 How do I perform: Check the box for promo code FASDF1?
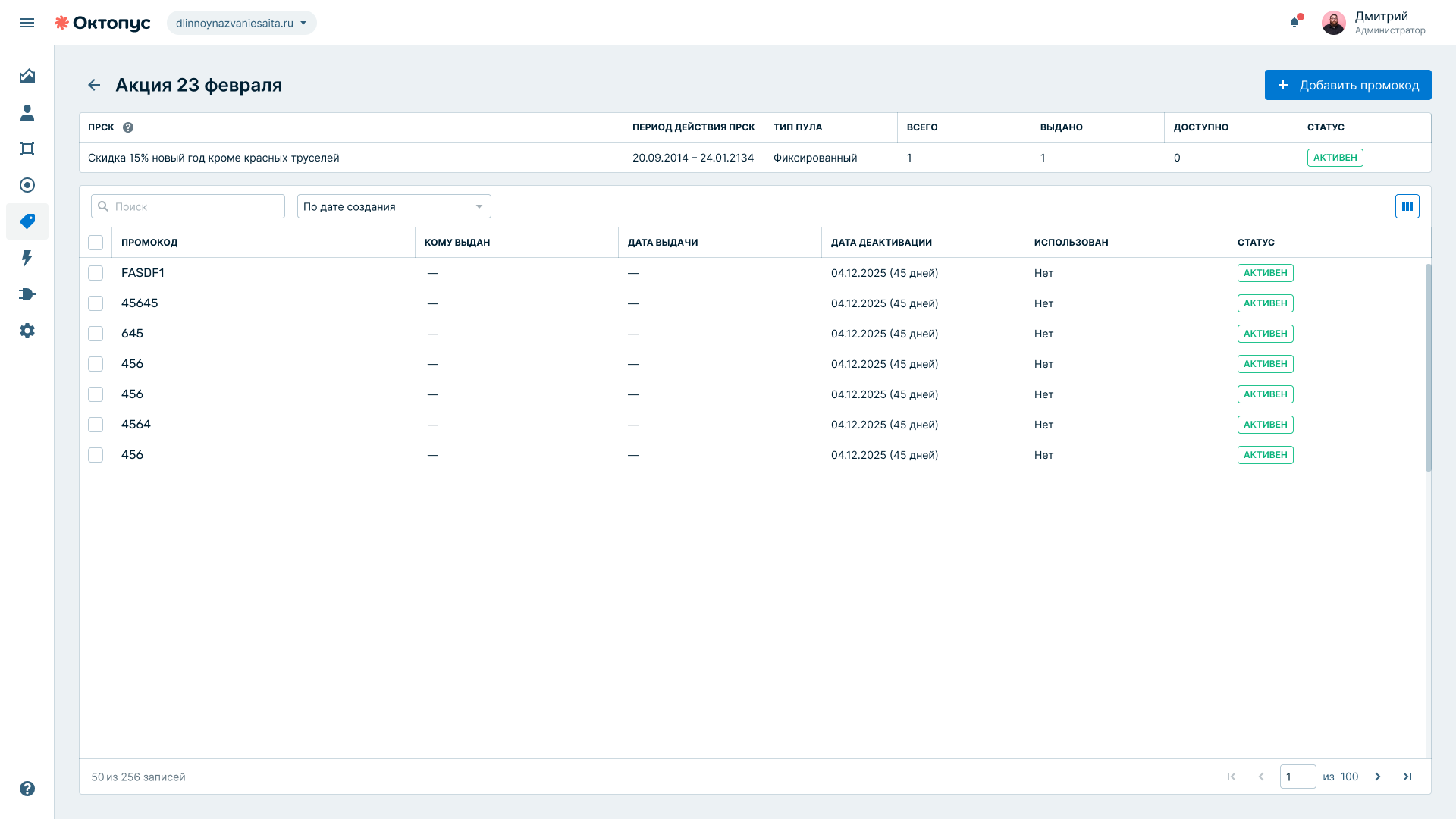coord(96,273)
